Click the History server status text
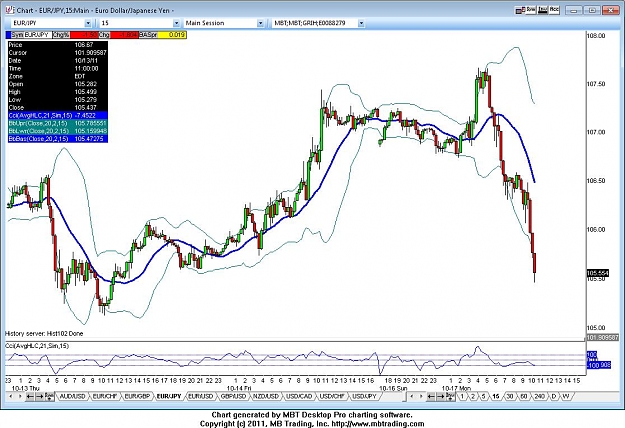 coord(44,334)
